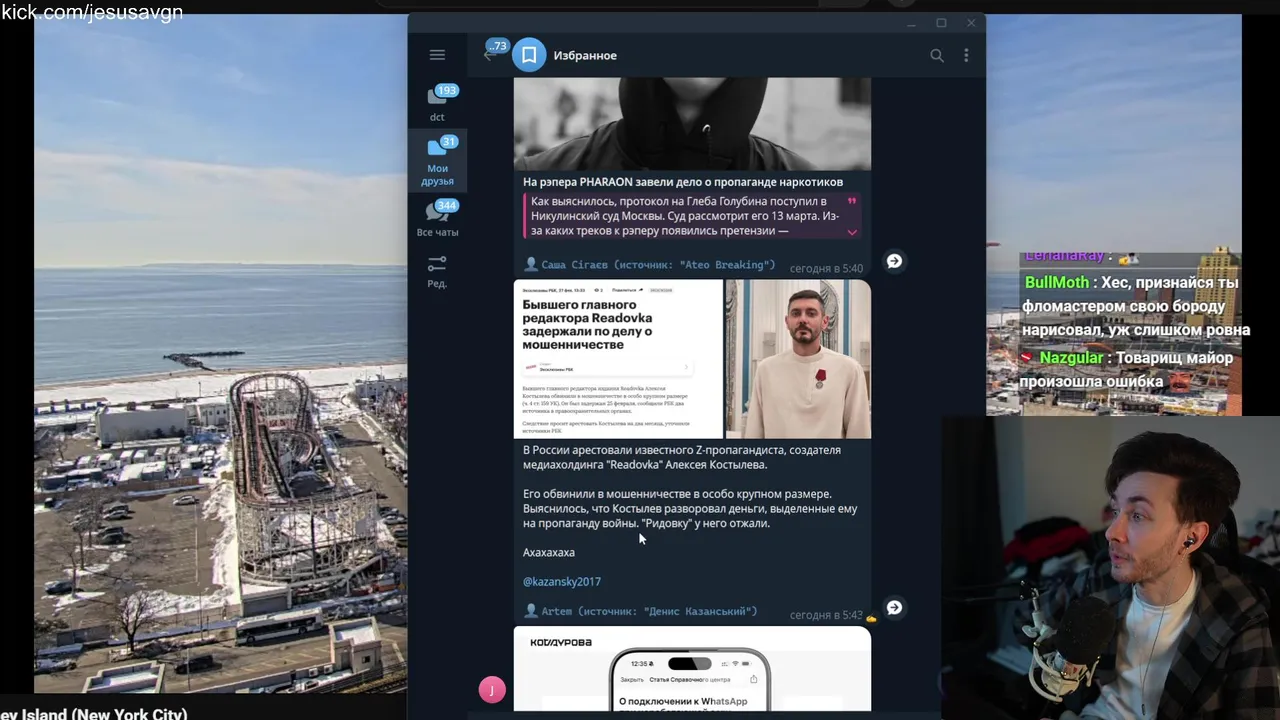This screenshot has height=720, width=1280.
Task: Click the Избранное chat title
Action: click(585, 55)
